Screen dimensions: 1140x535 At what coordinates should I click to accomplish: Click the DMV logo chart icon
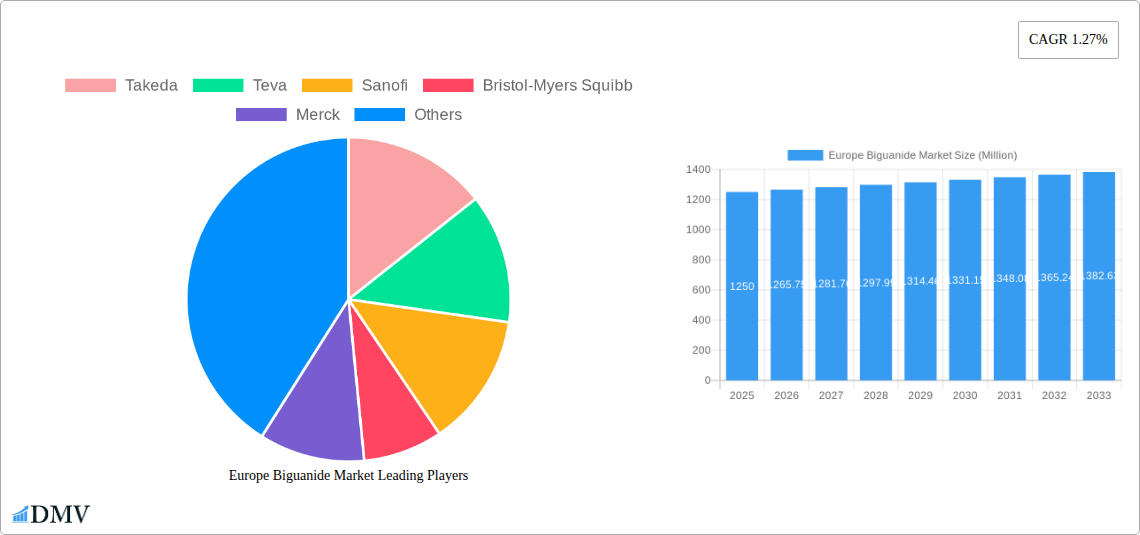pos(20,514)
